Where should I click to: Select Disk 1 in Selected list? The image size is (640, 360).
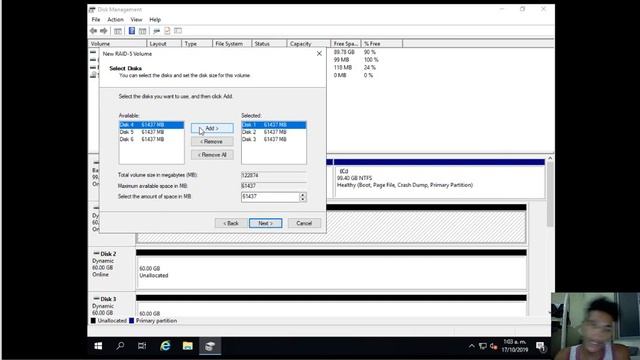pos(273,125)
